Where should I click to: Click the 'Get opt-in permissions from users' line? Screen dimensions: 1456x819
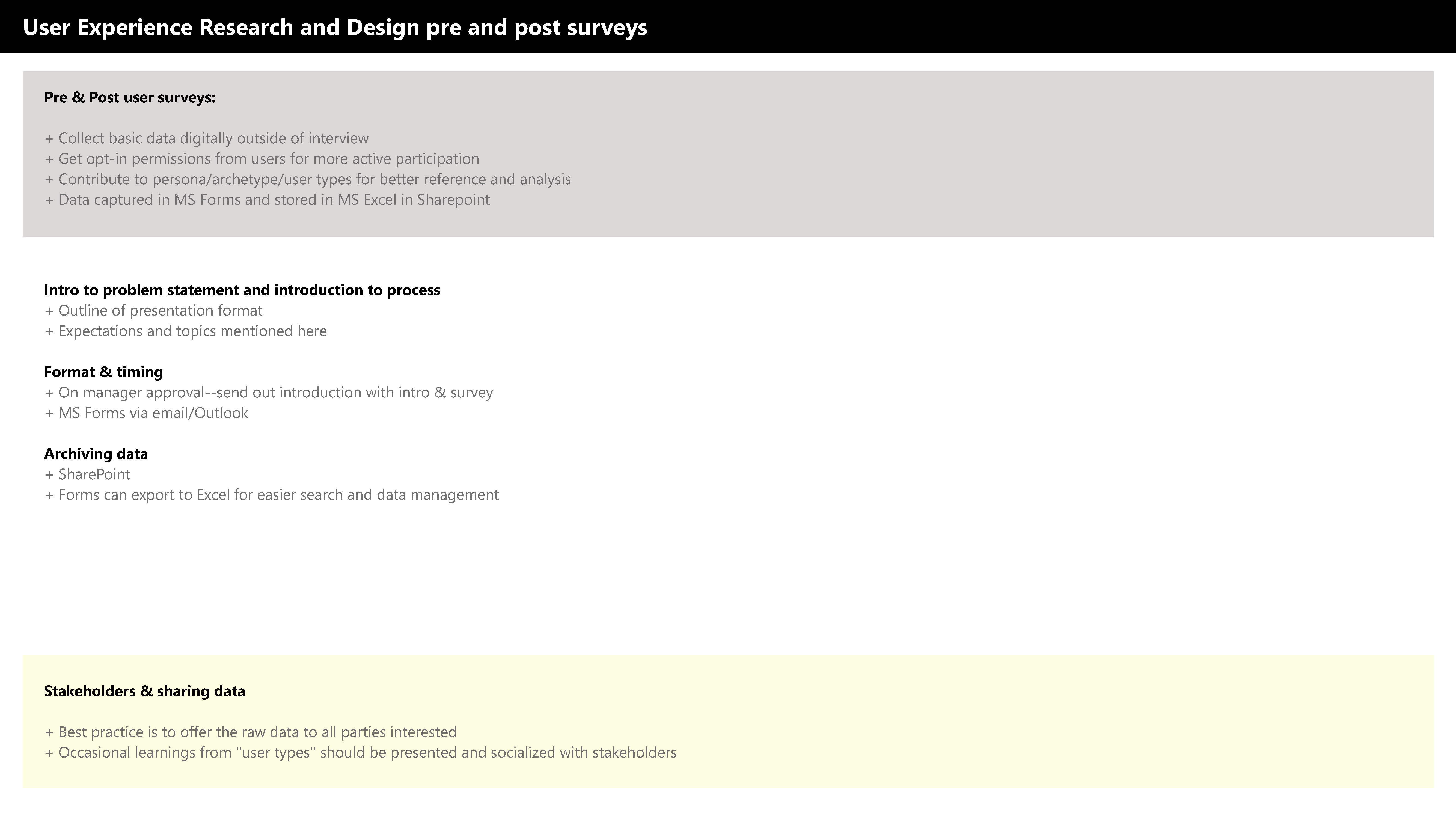(x=262, y=159)
